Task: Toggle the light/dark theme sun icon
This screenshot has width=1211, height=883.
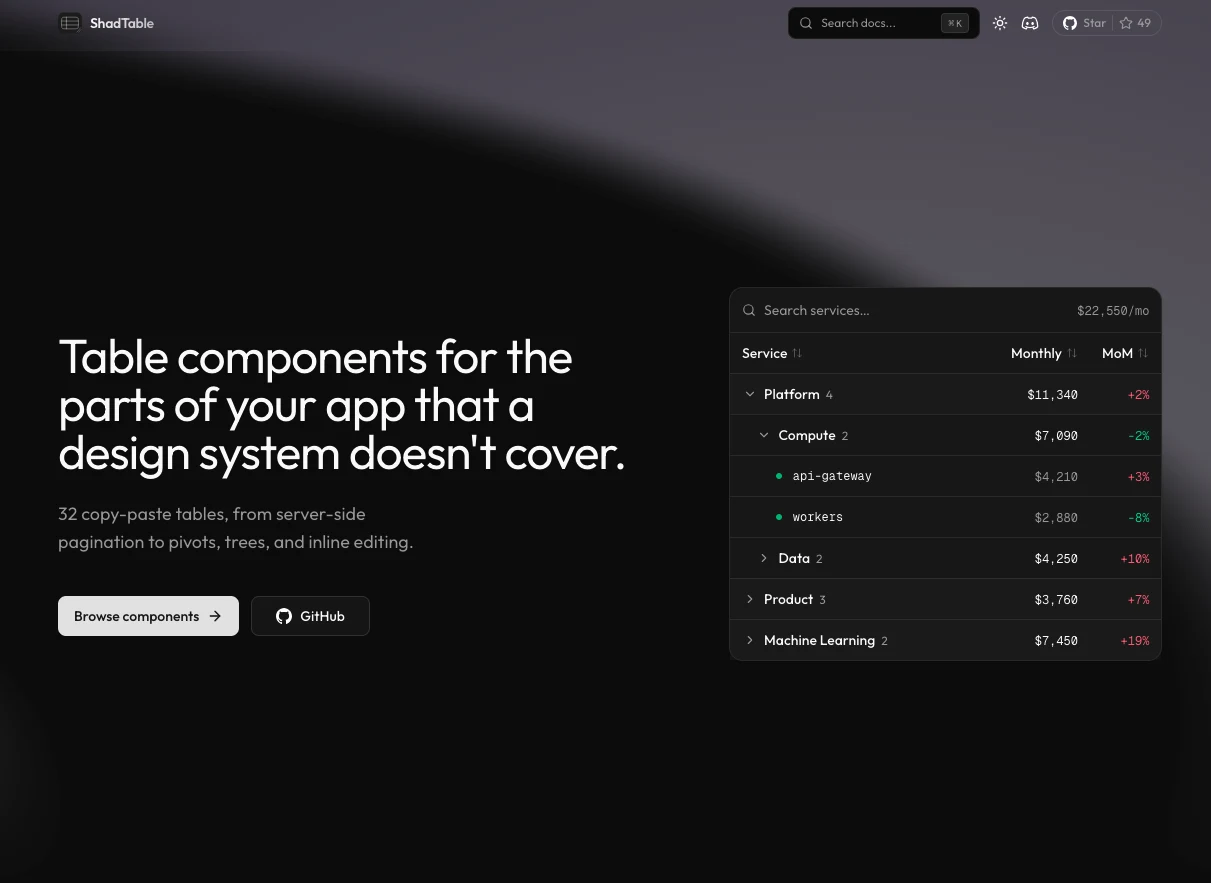Action: (1000, 23)
